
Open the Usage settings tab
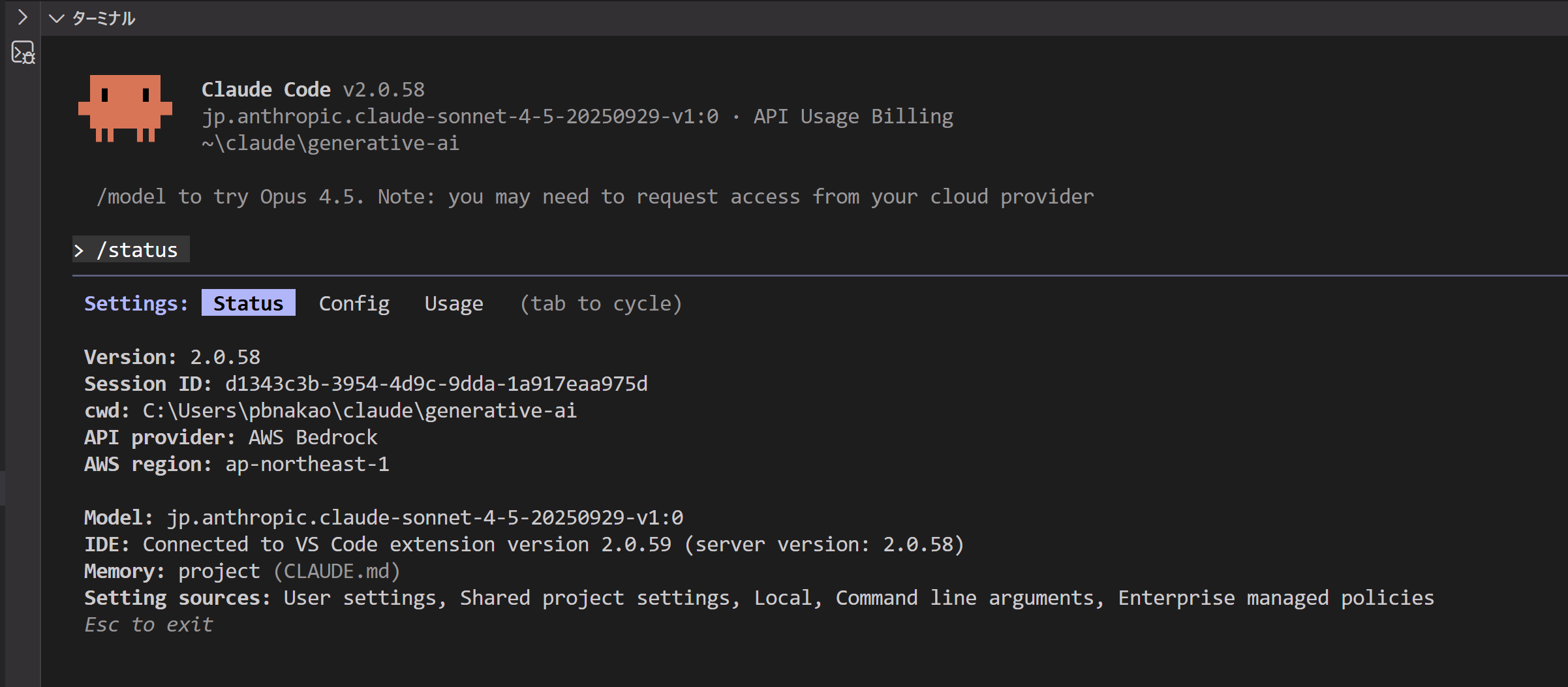[453, 303]
